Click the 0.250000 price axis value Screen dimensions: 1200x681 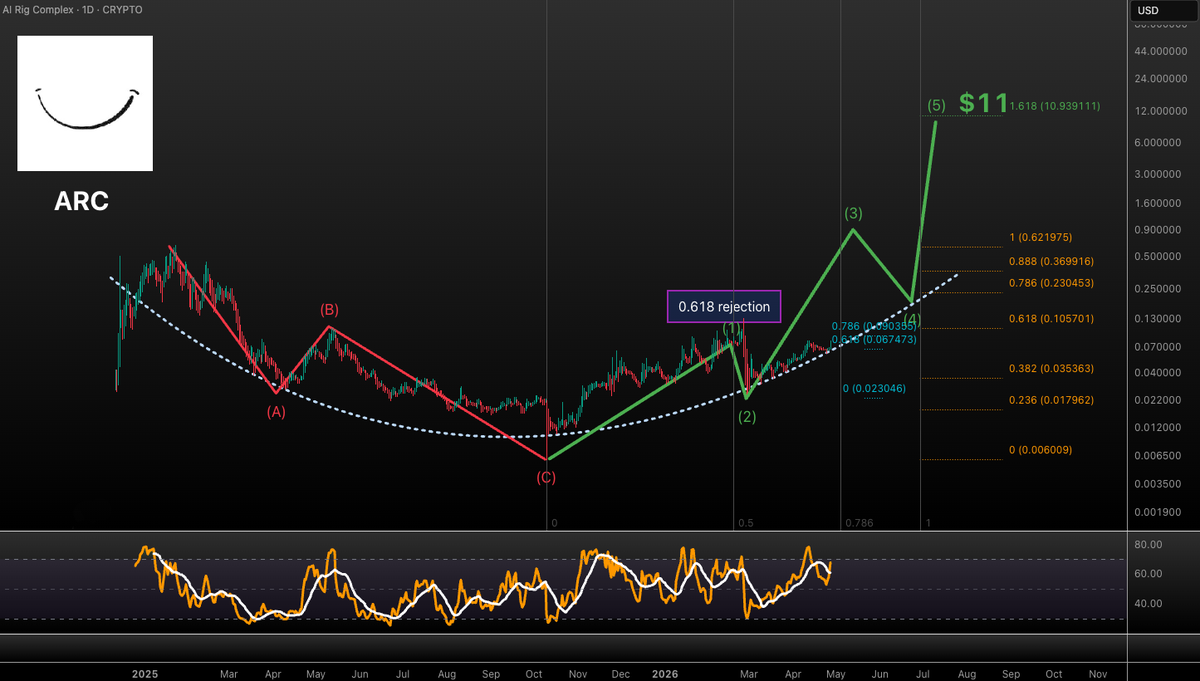[1159, 289]
